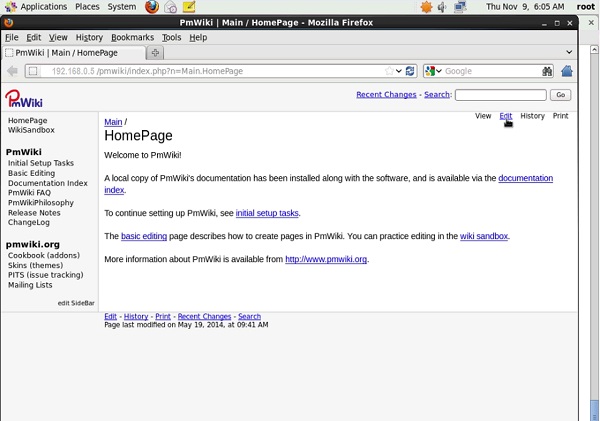Open a new tab with plus button

155,53
